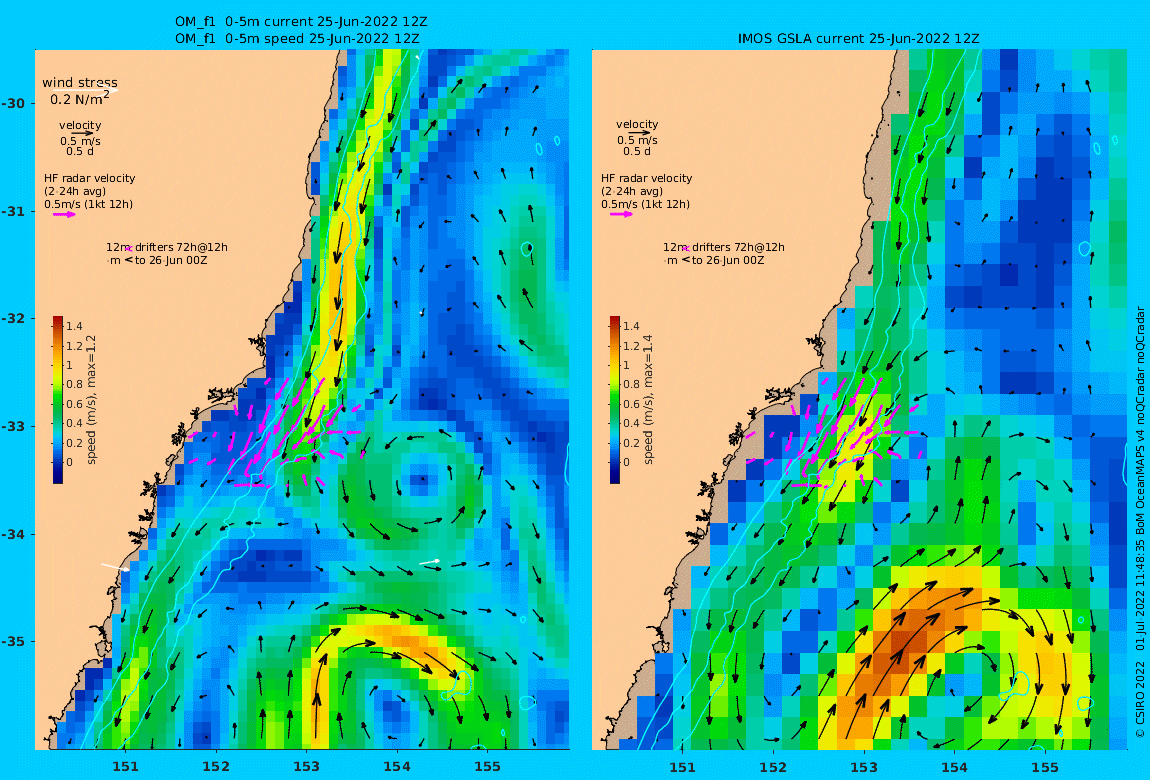The width and height of the screenshot is (1150, 780).
Task: Click the '-30' latitude axis label
Action: pyautogui.click(x=13, y=103)
